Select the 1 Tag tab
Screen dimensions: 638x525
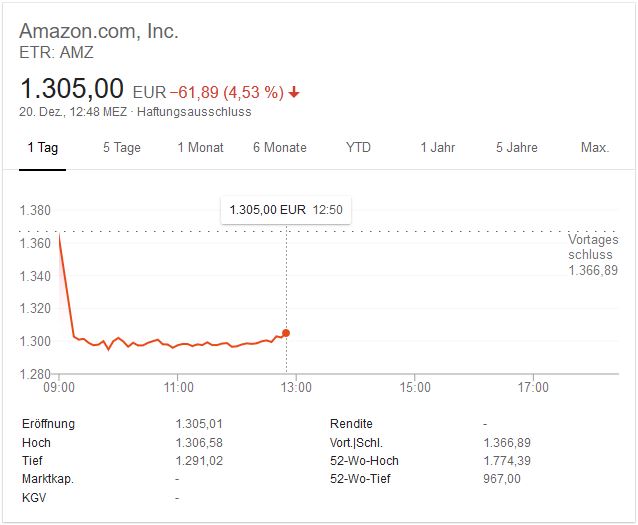pos(43,148)
